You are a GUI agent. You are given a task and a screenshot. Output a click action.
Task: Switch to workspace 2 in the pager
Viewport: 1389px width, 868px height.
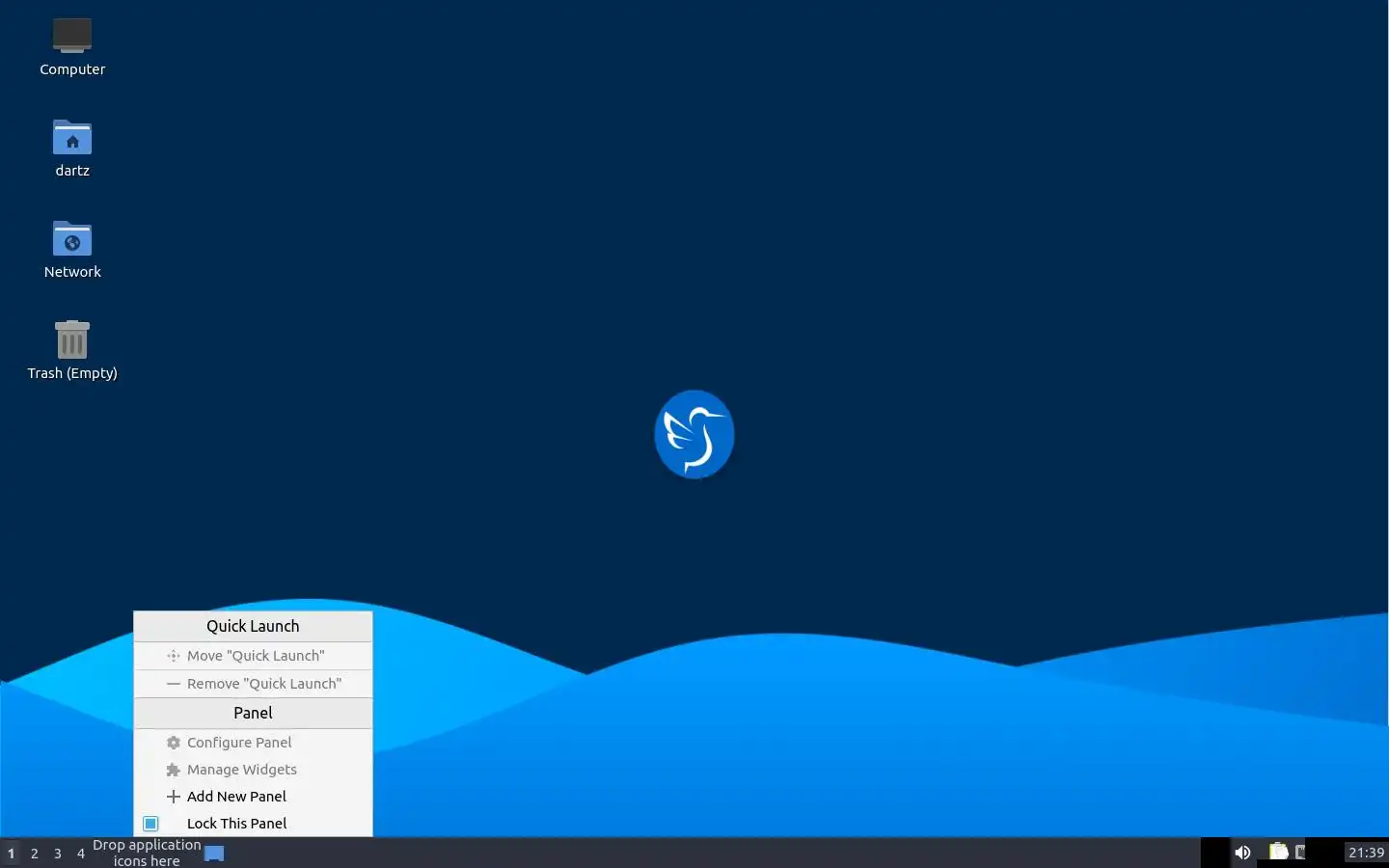pos(34,854)
